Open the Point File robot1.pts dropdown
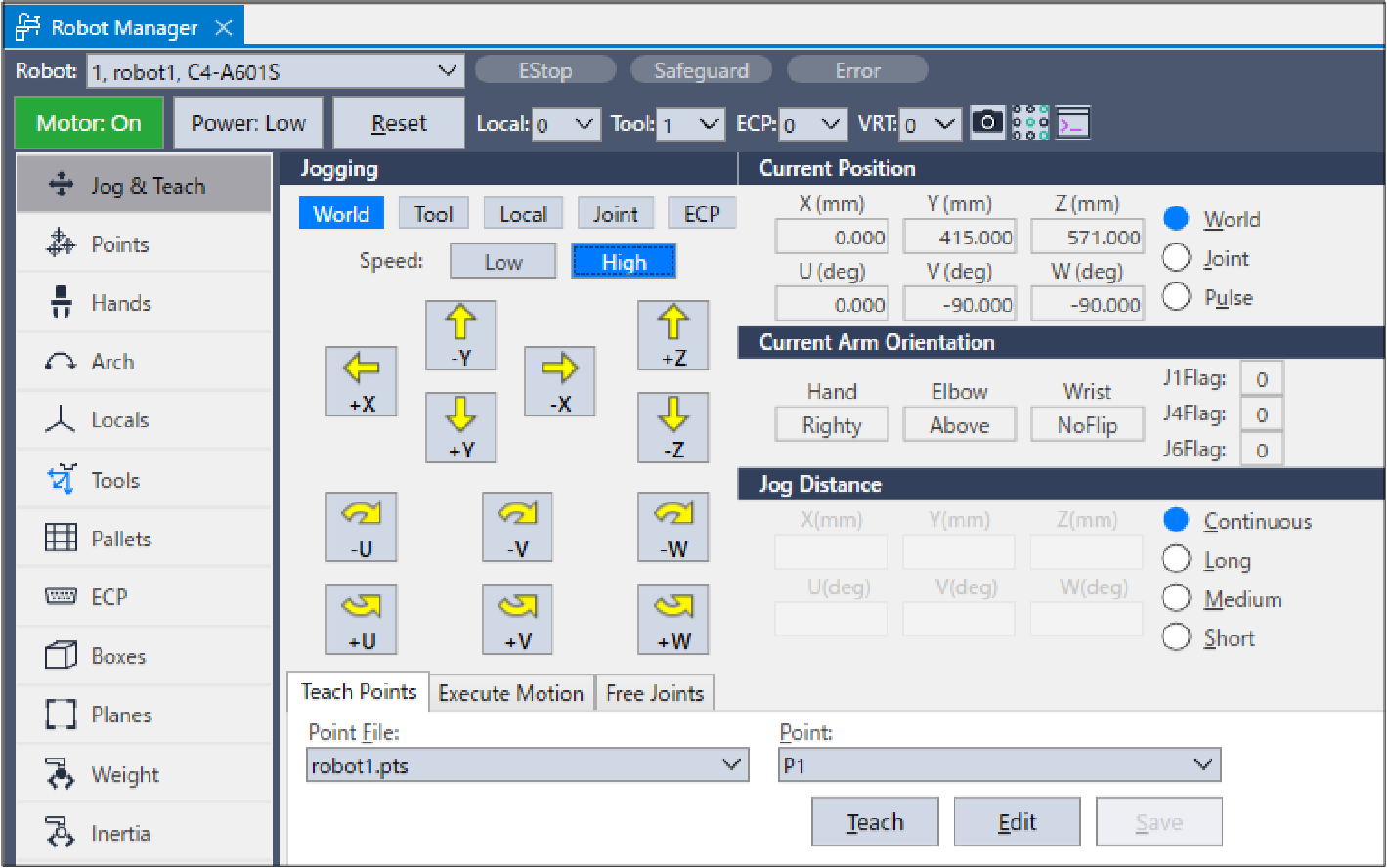The width and height of the screenshot is (1387, 868). (x=731, y=765)
